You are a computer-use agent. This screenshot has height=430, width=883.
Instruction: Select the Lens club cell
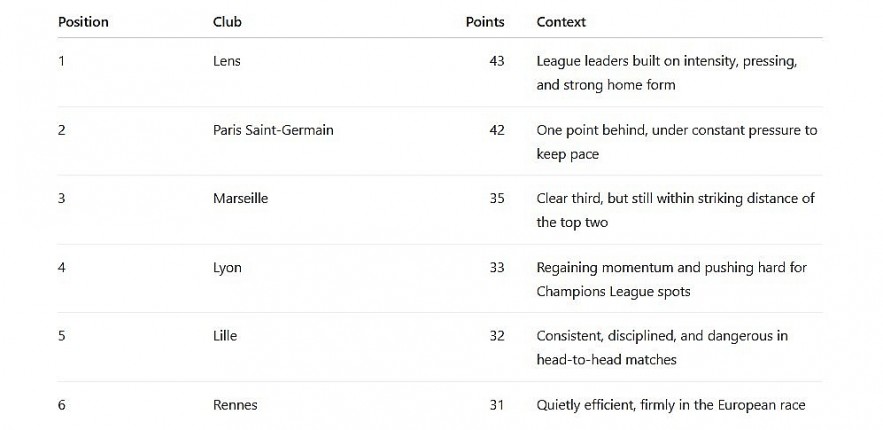pyautogui.click(x=227, y=61)
